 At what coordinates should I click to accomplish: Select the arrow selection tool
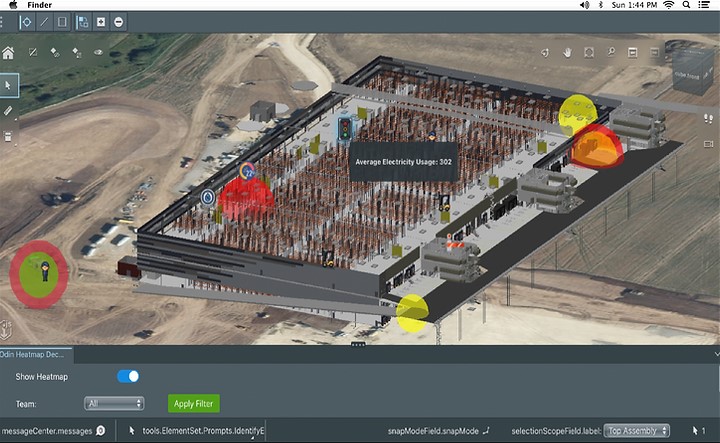(x=8, y=85)
